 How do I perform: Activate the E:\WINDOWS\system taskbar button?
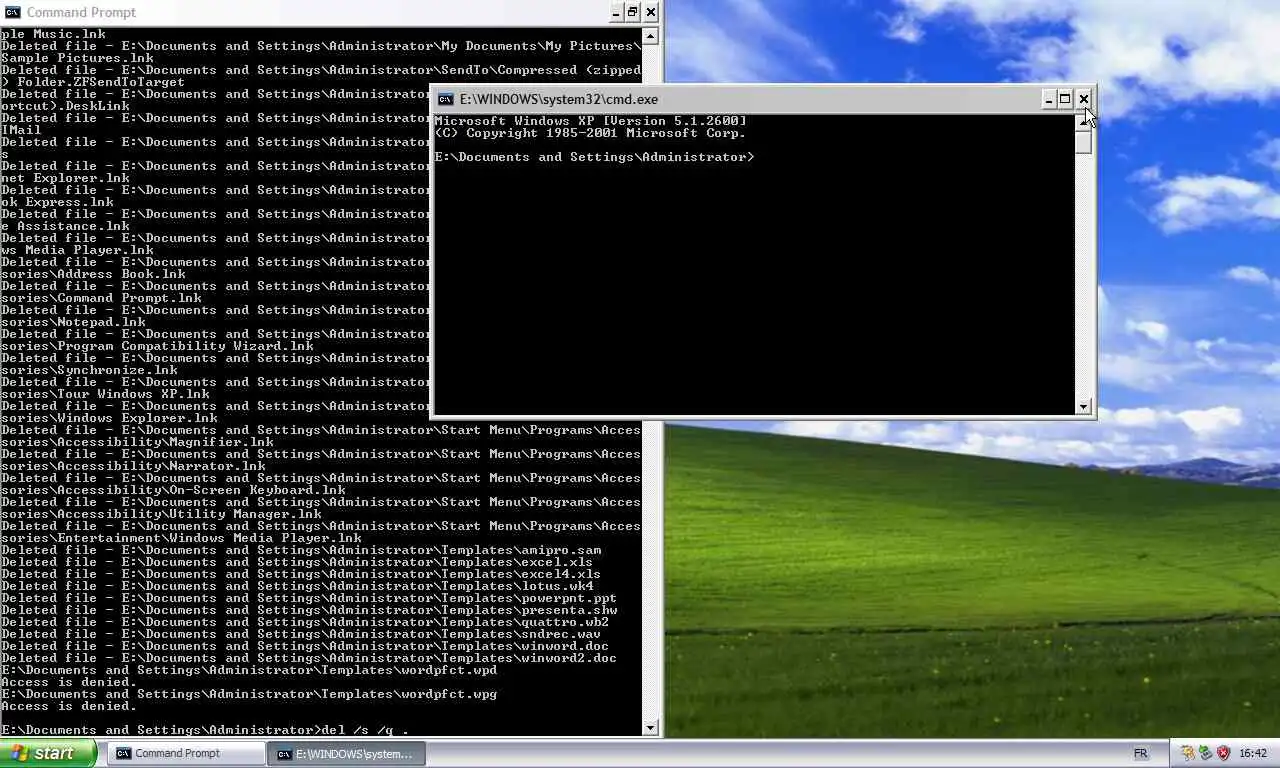(347, 753)
